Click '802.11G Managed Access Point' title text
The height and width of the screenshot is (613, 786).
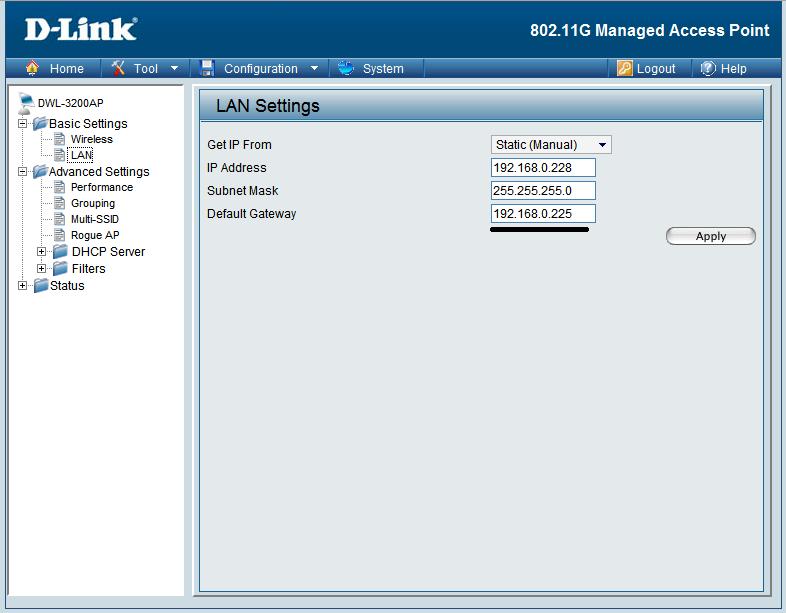pyautogui.click(x=650, y=30)
